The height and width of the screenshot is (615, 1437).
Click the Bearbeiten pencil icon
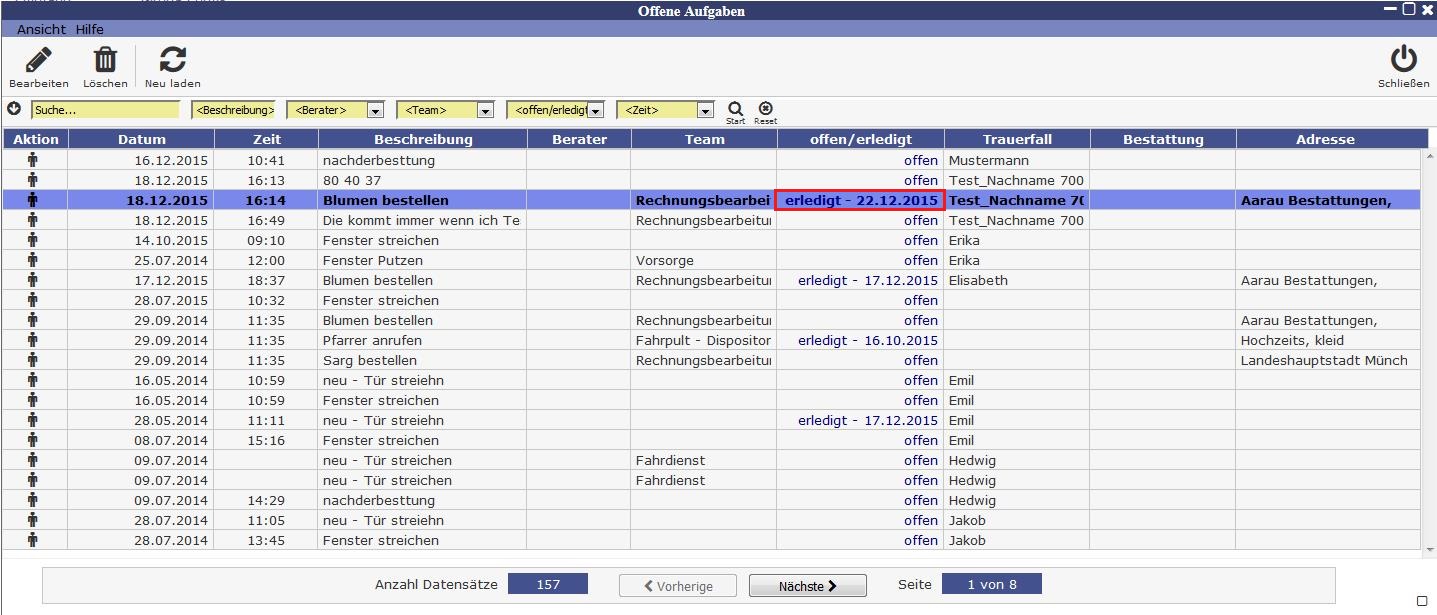[38, 61]
